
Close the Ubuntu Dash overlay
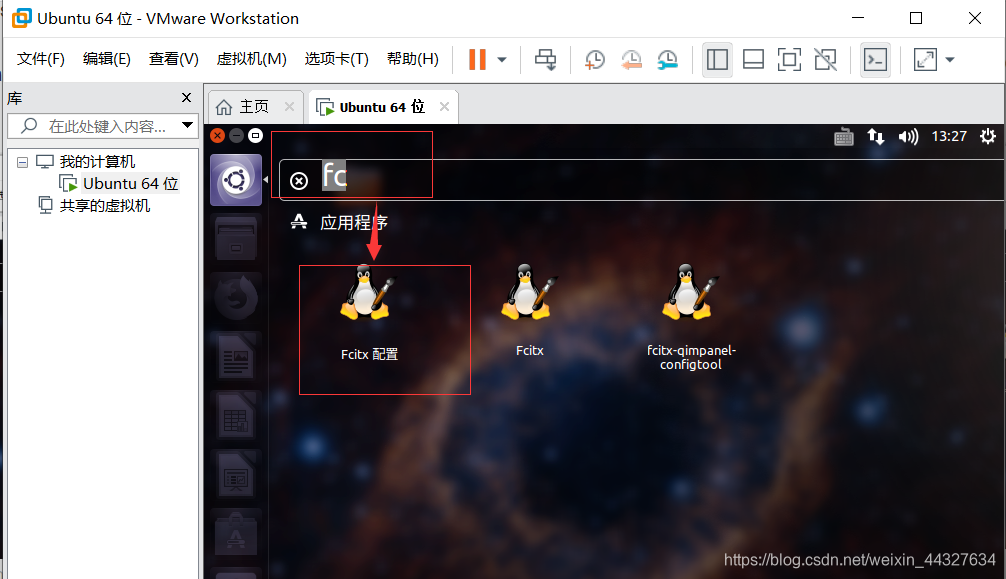tap(218, 135)
